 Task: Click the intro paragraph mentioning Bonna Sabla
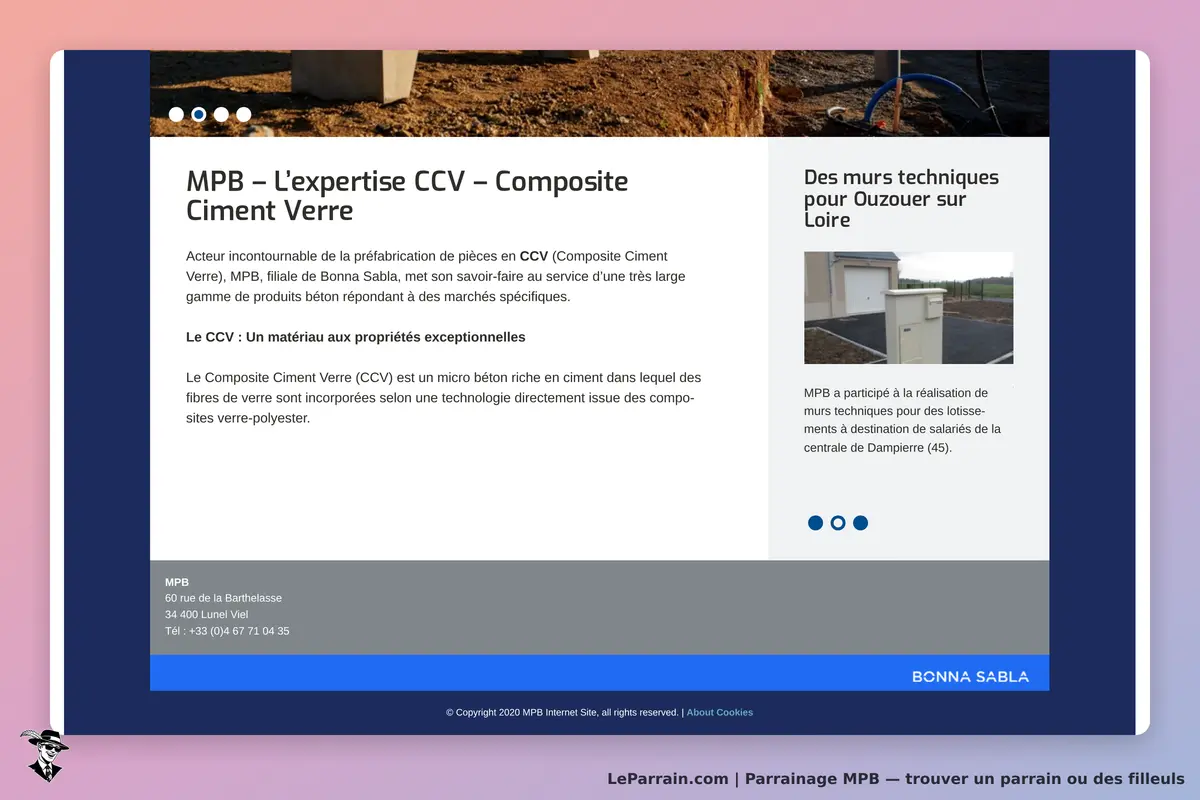pyautogui.click(x=436, y=276)
